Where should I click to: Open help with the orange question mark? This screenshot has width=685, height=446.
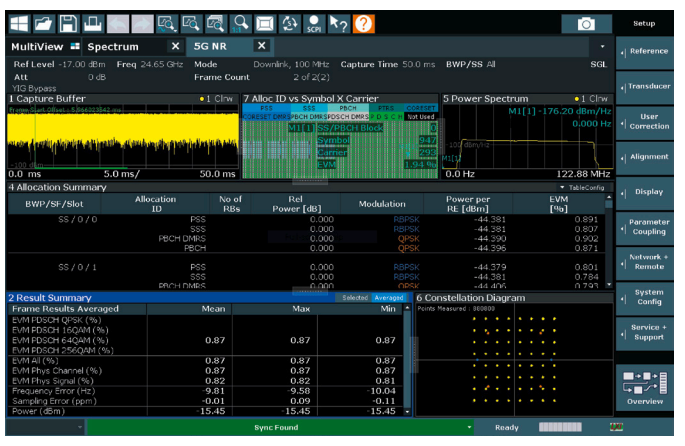[x=363, y=23]
